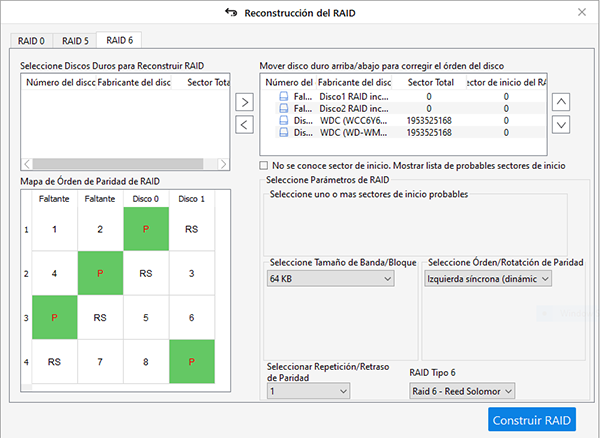
Task: Select the 'WDC (WCC6Y6...' row
Action: point(411,120)
